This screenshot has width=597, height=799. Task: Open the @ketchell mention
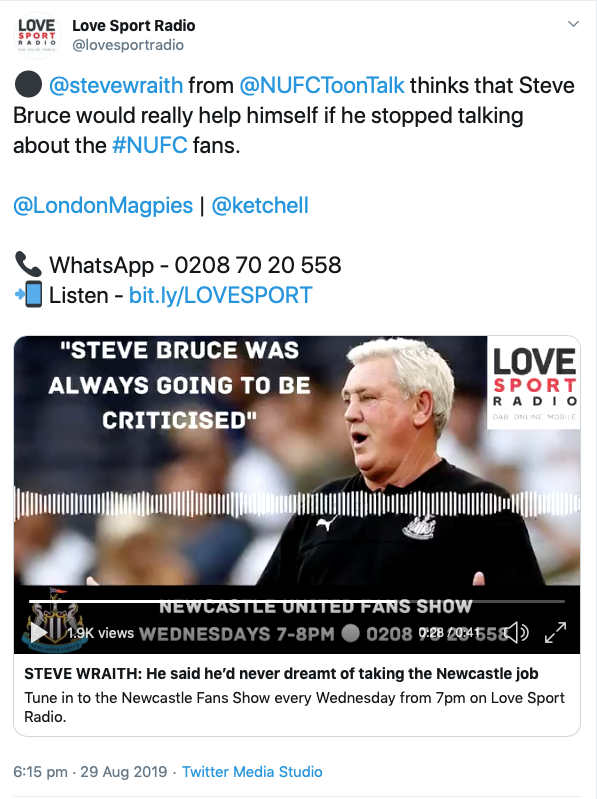point(260,205)
